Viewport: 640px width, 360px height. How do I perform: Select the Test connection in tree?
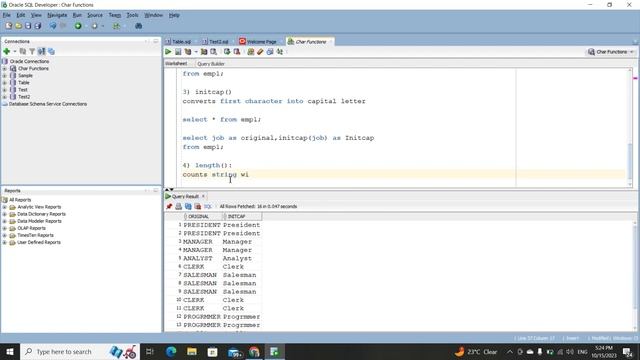(x=23, y=90)
